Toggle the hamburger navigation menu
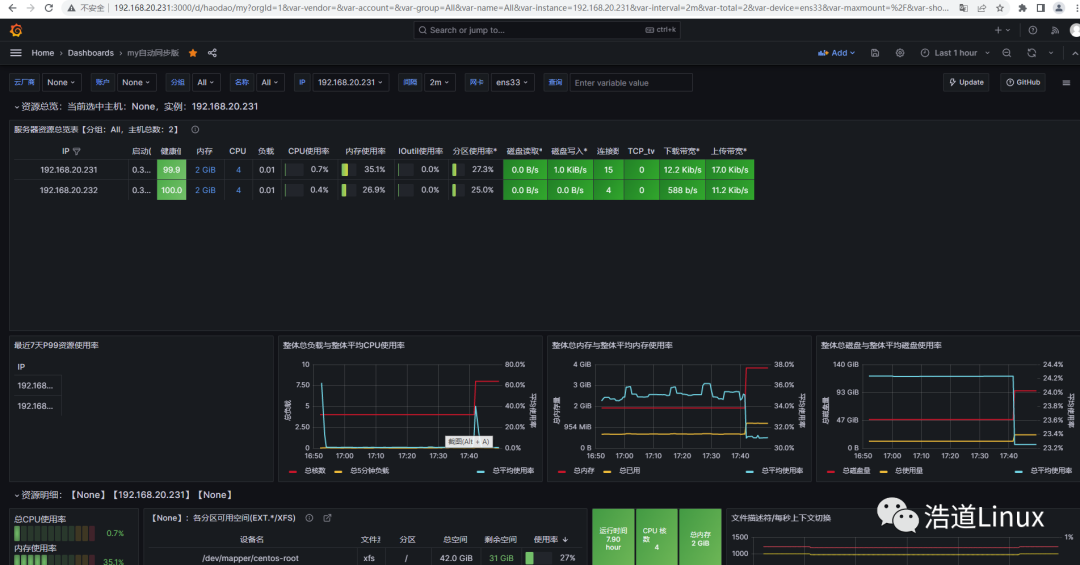The height and width of the screenshot is (565, 1080). [16, 53]
